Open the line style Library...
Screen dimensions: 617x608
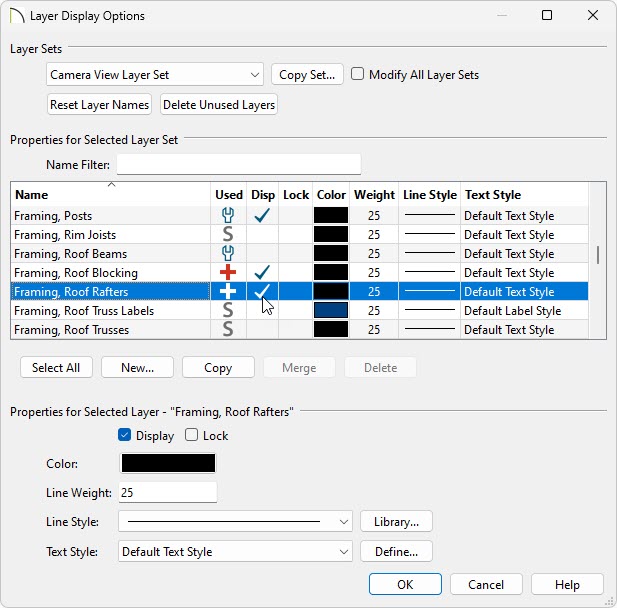396,521
